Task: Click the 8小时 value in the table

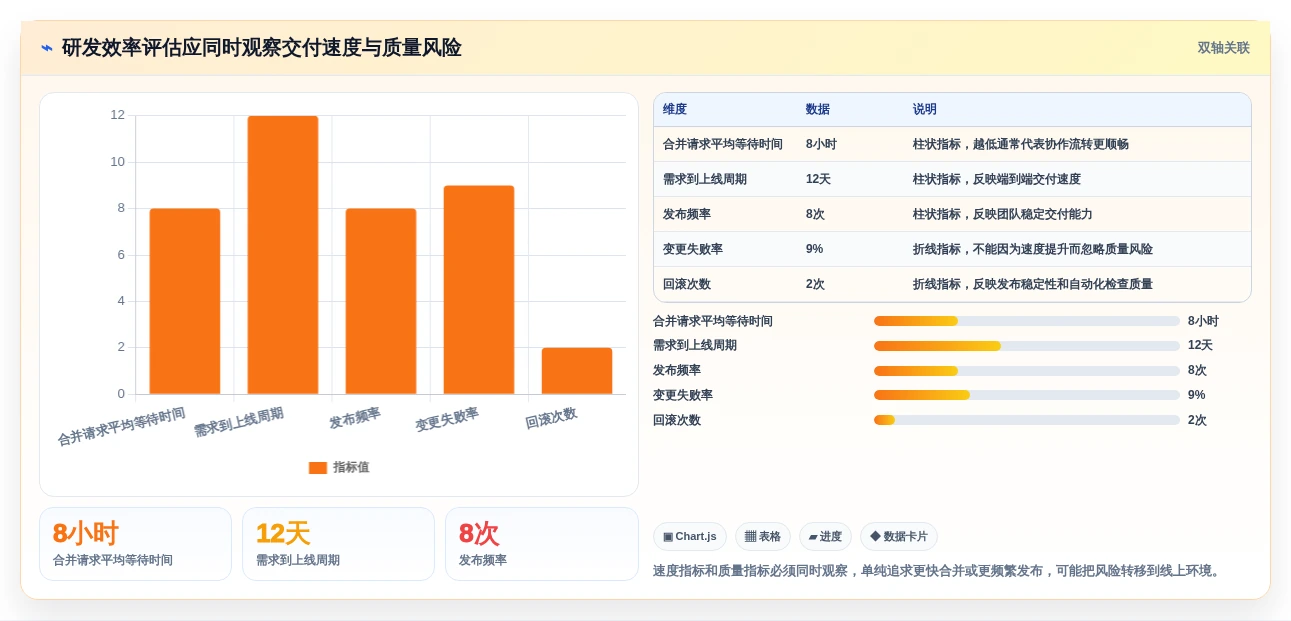Action: 821,144
